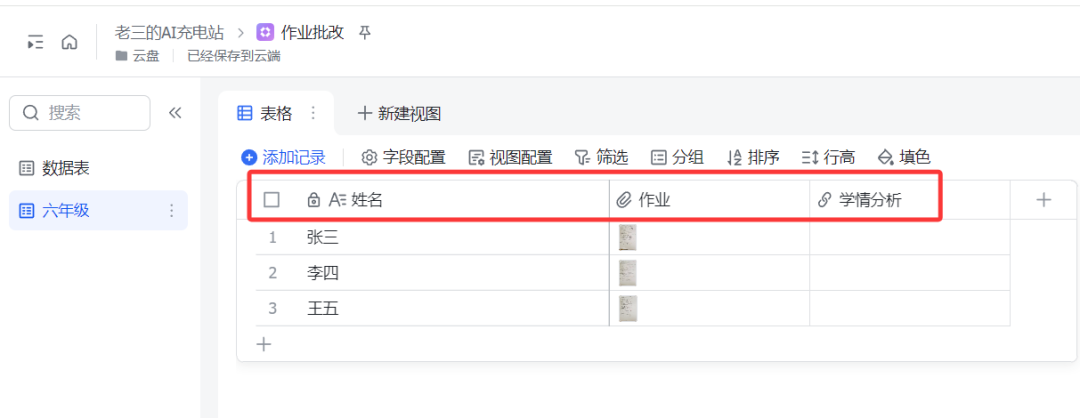This screenshot has height=418, width=1080.
Task: Click the plus icon to add column
Action: pos(1044,200)
